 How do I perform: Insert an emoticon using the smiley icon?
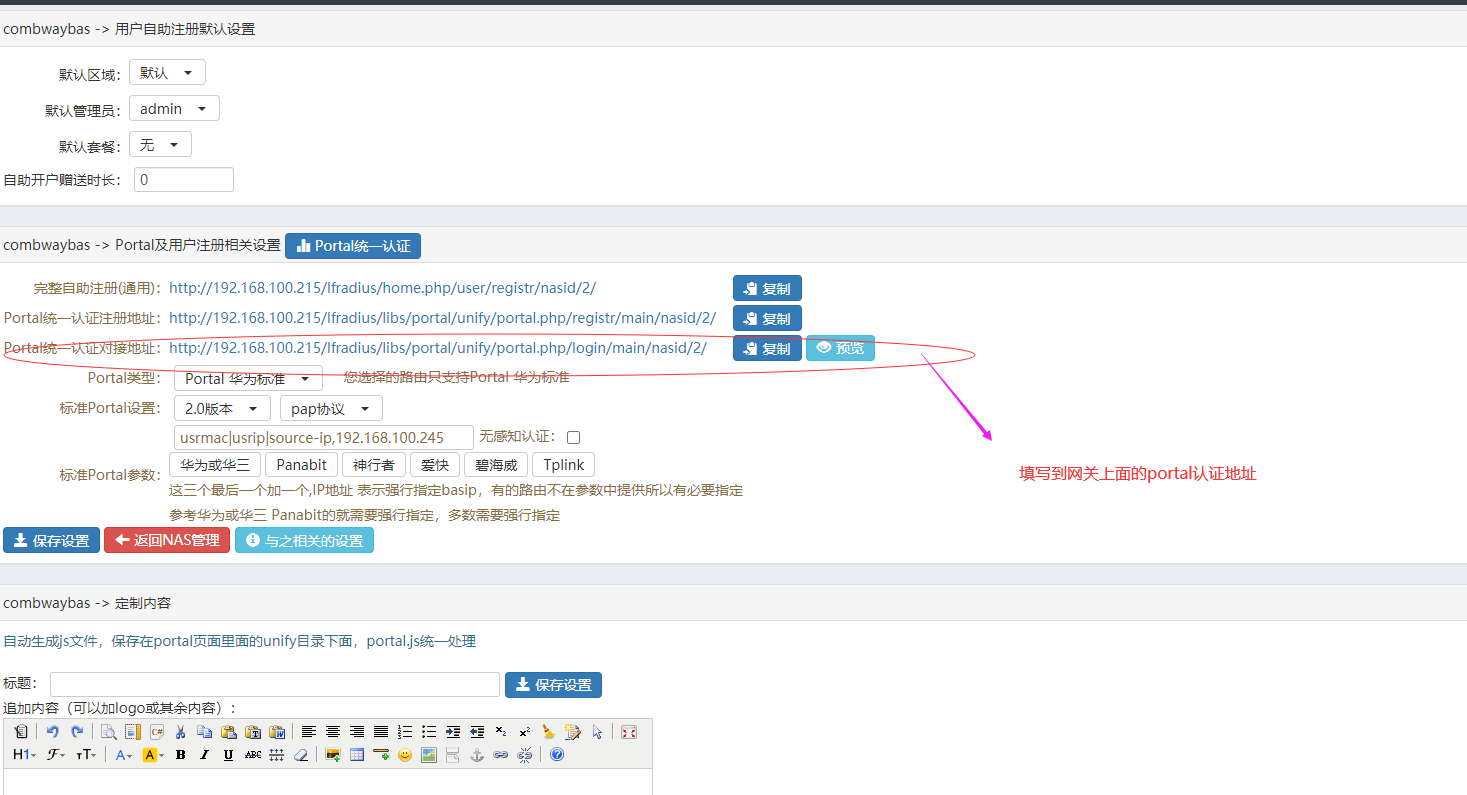coord(405,755)
